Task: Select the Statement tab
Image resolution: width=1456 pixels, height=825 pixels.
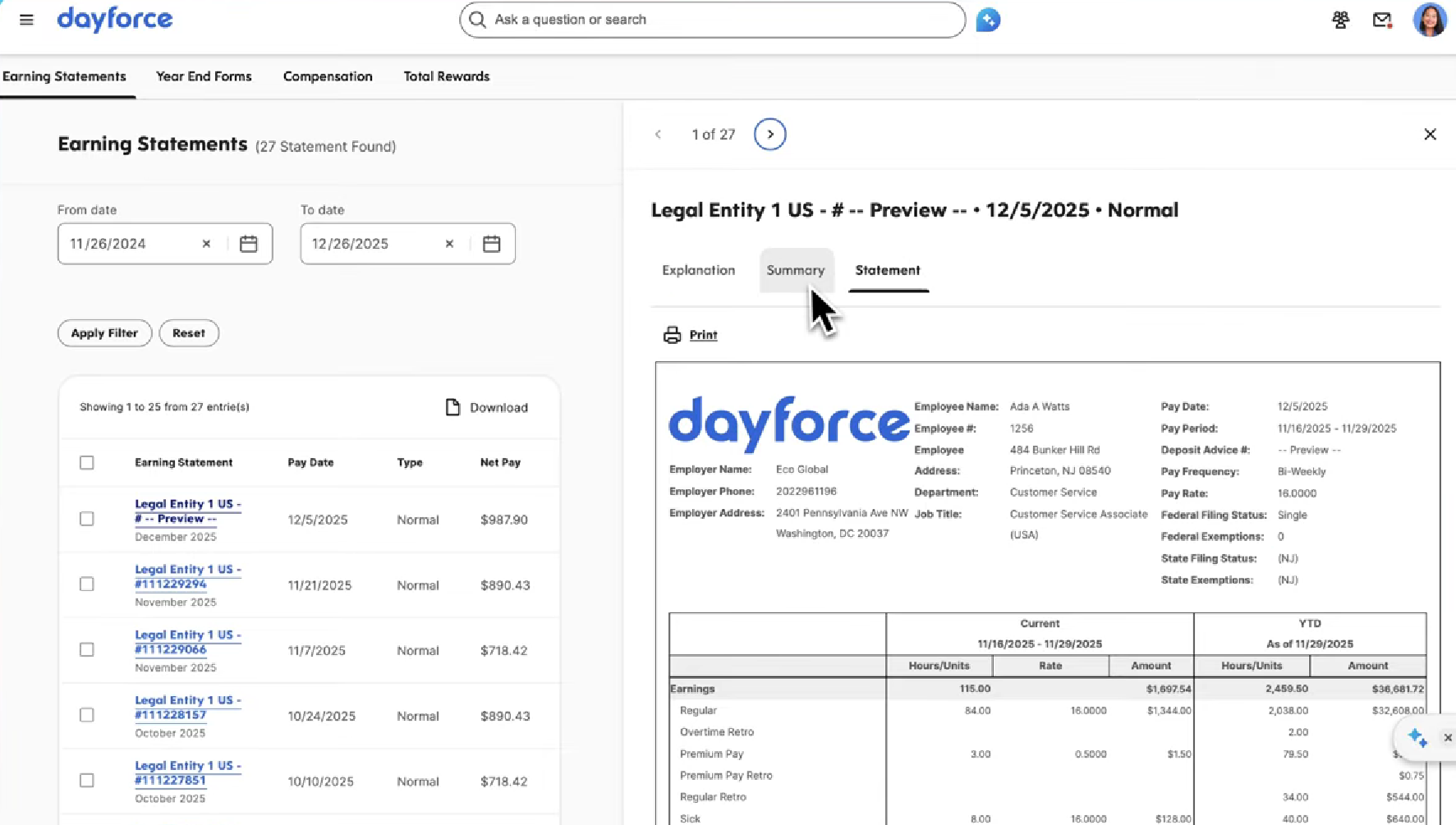Action: 888,270
